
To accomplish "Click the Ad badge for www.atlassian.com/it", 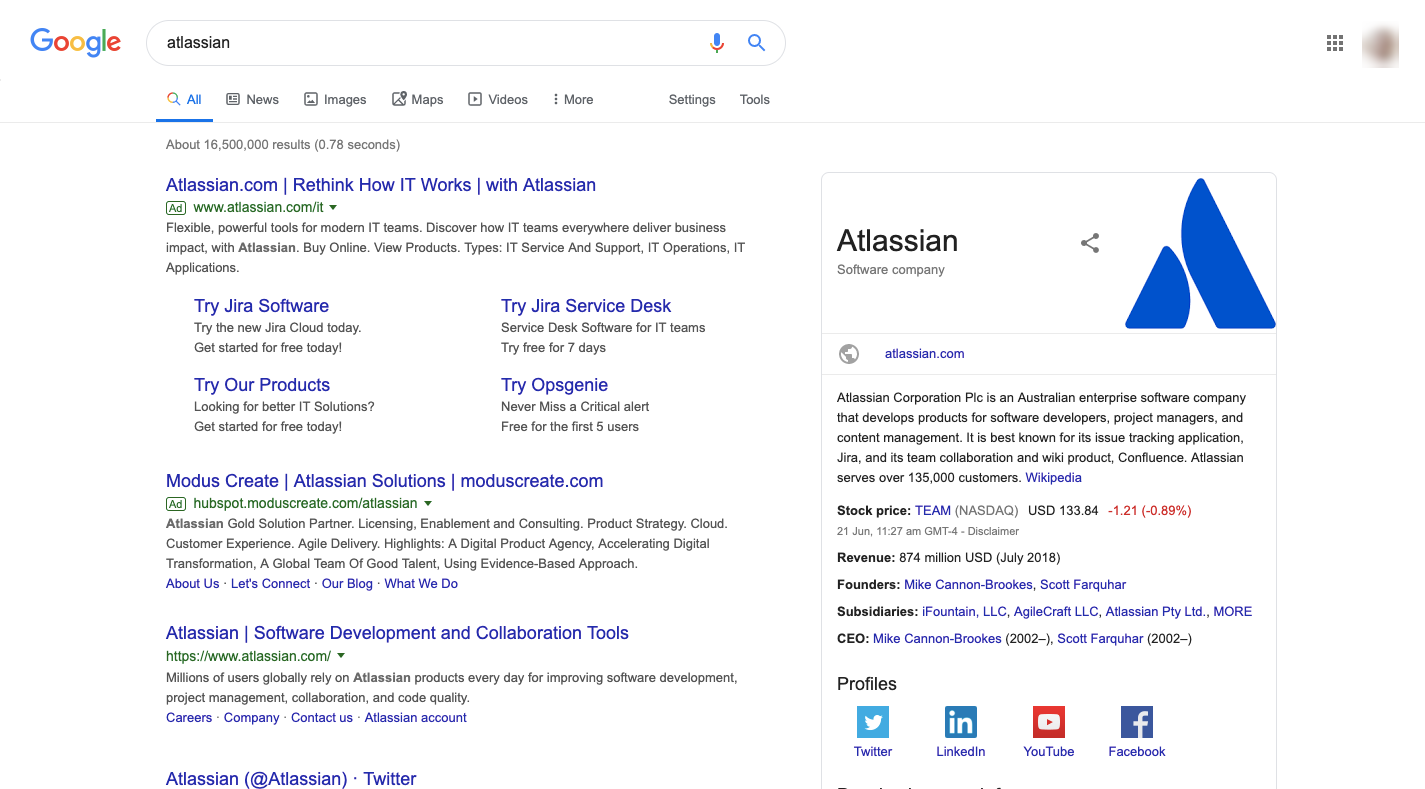I will pos(176,208).
